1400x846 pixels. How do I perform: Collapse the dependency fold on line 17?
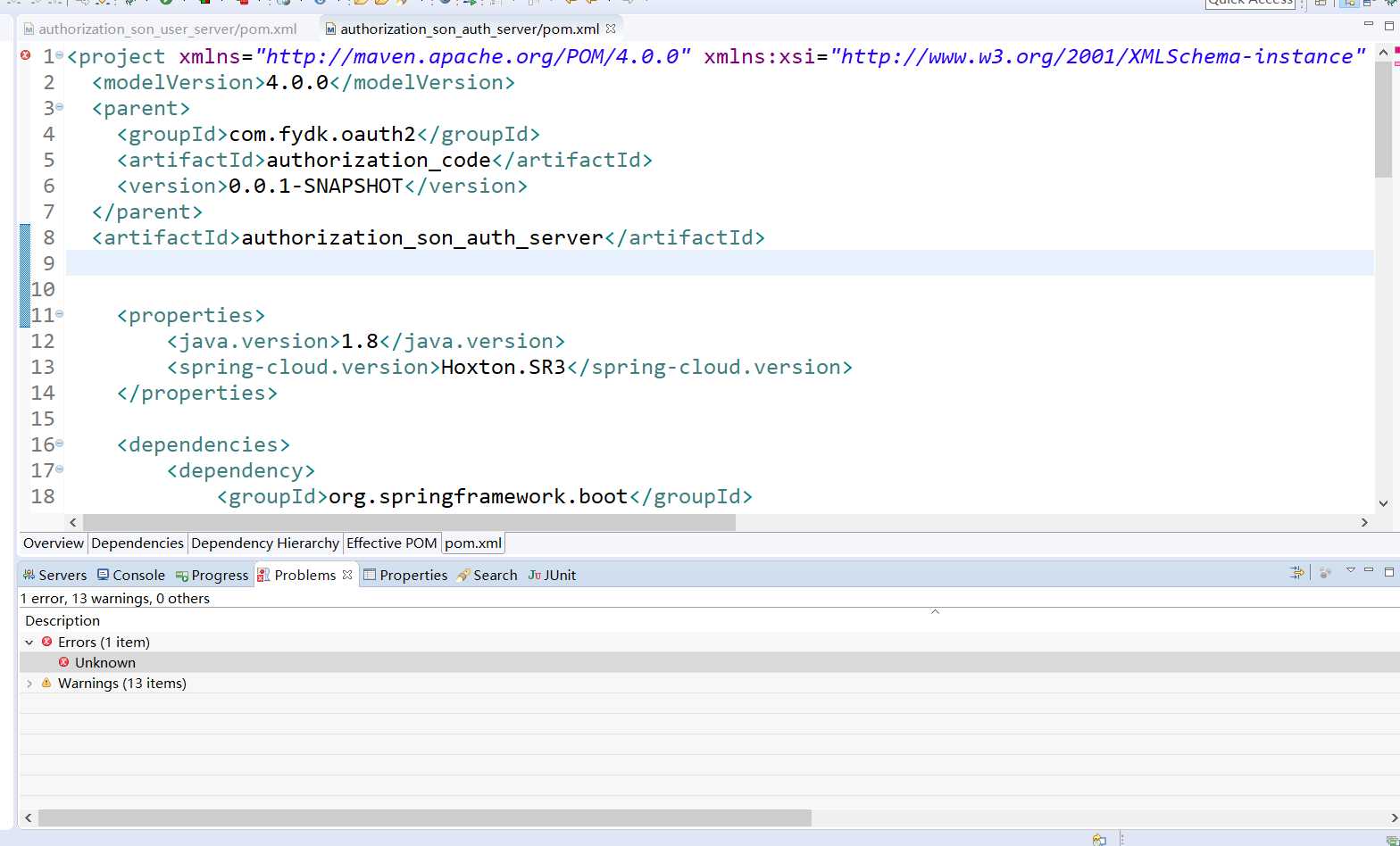pos(60,469)
